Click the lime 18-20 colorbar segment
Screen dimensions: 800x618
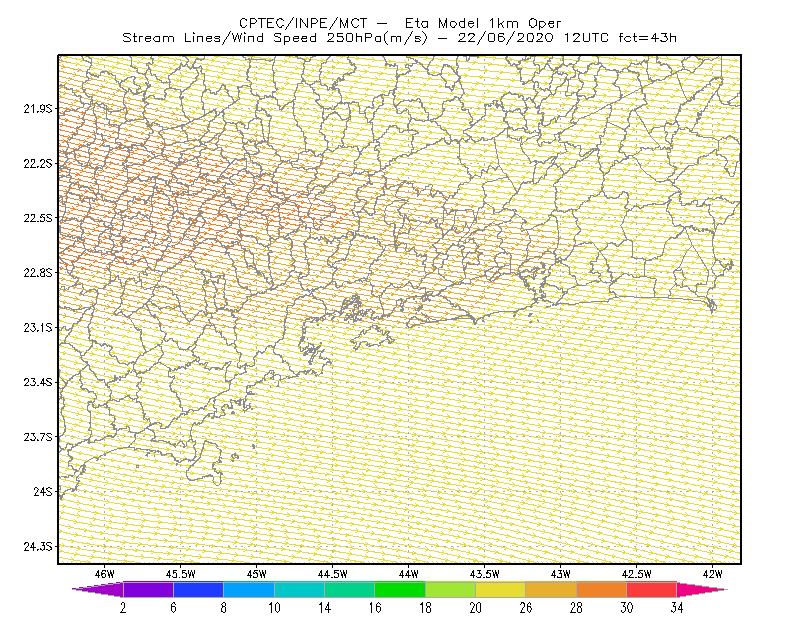450,589
